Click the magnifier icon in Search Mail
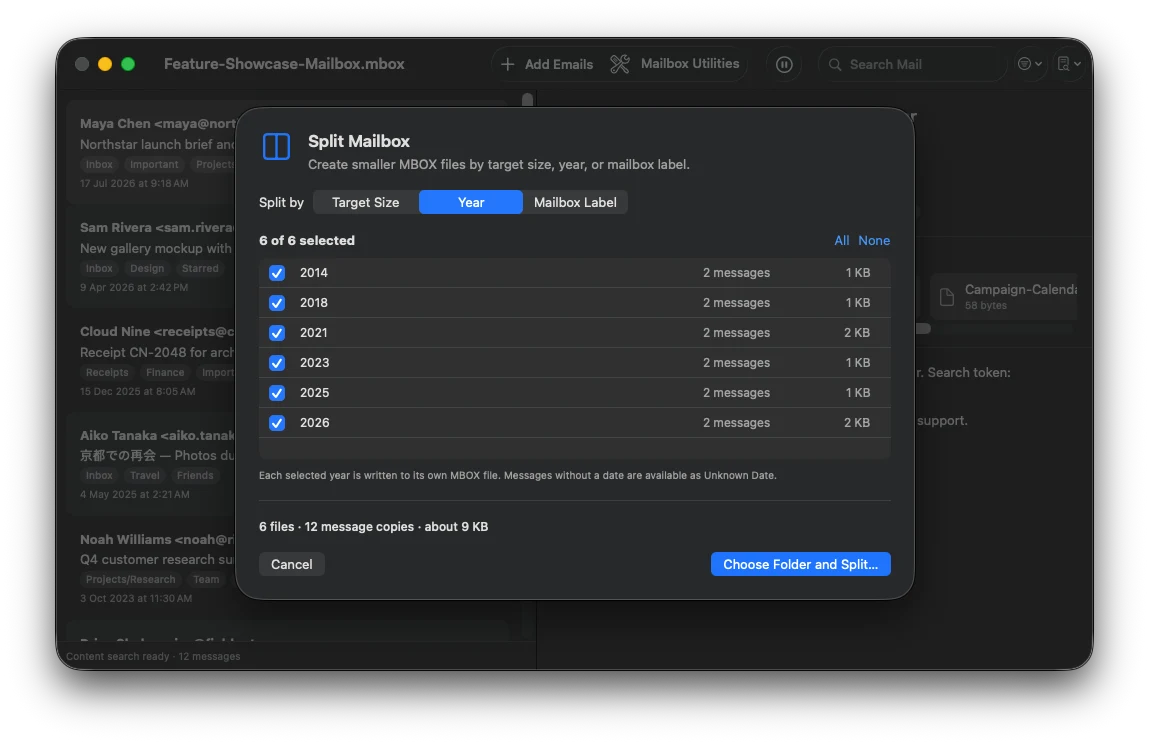1149x744 pixels. [835, 65]
